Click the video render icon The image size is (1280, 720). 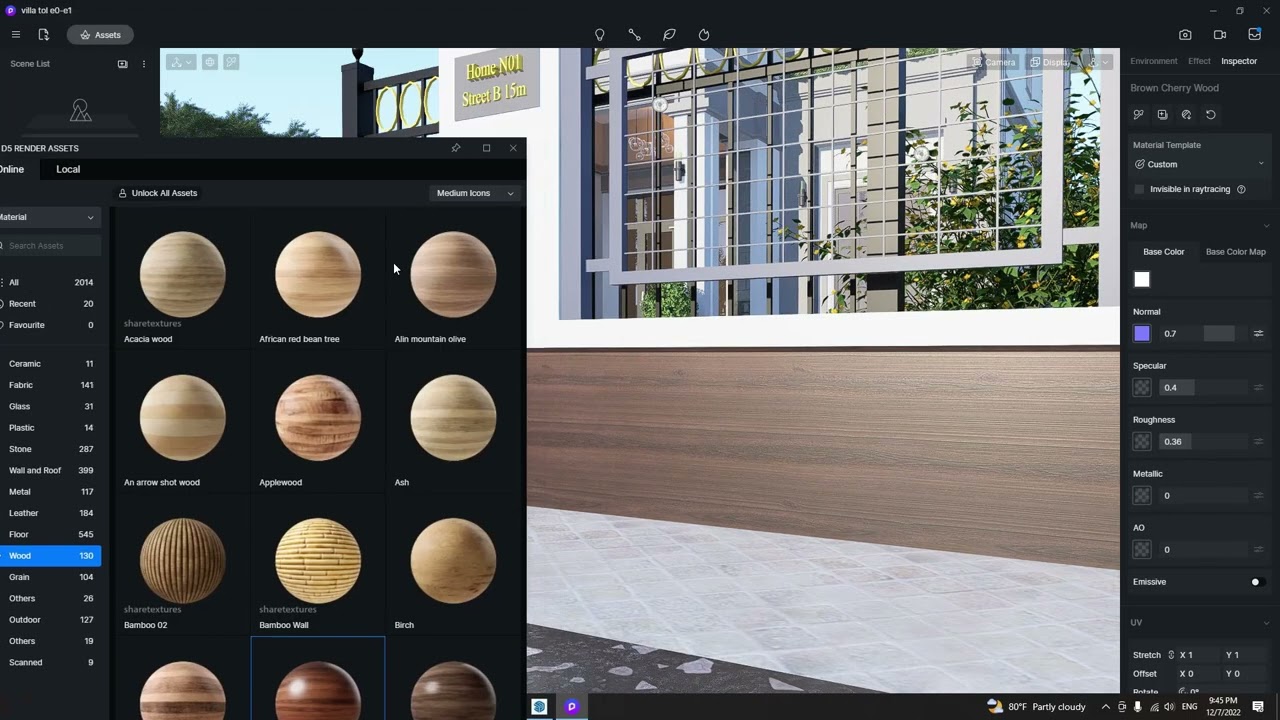point(1220,35)
